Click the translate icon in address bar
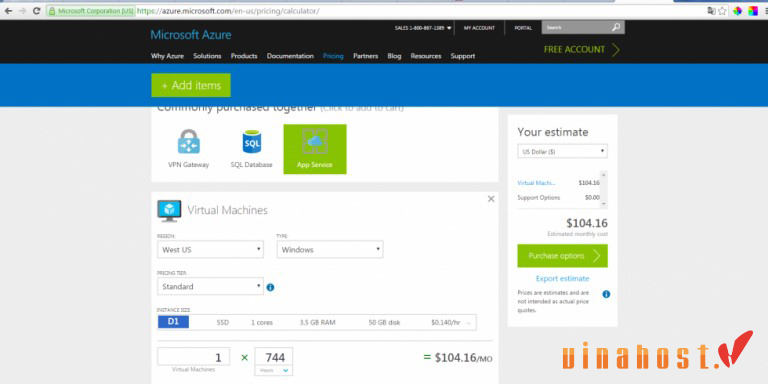The height and width of the screenshot is (384, 768). pos(711,11)
